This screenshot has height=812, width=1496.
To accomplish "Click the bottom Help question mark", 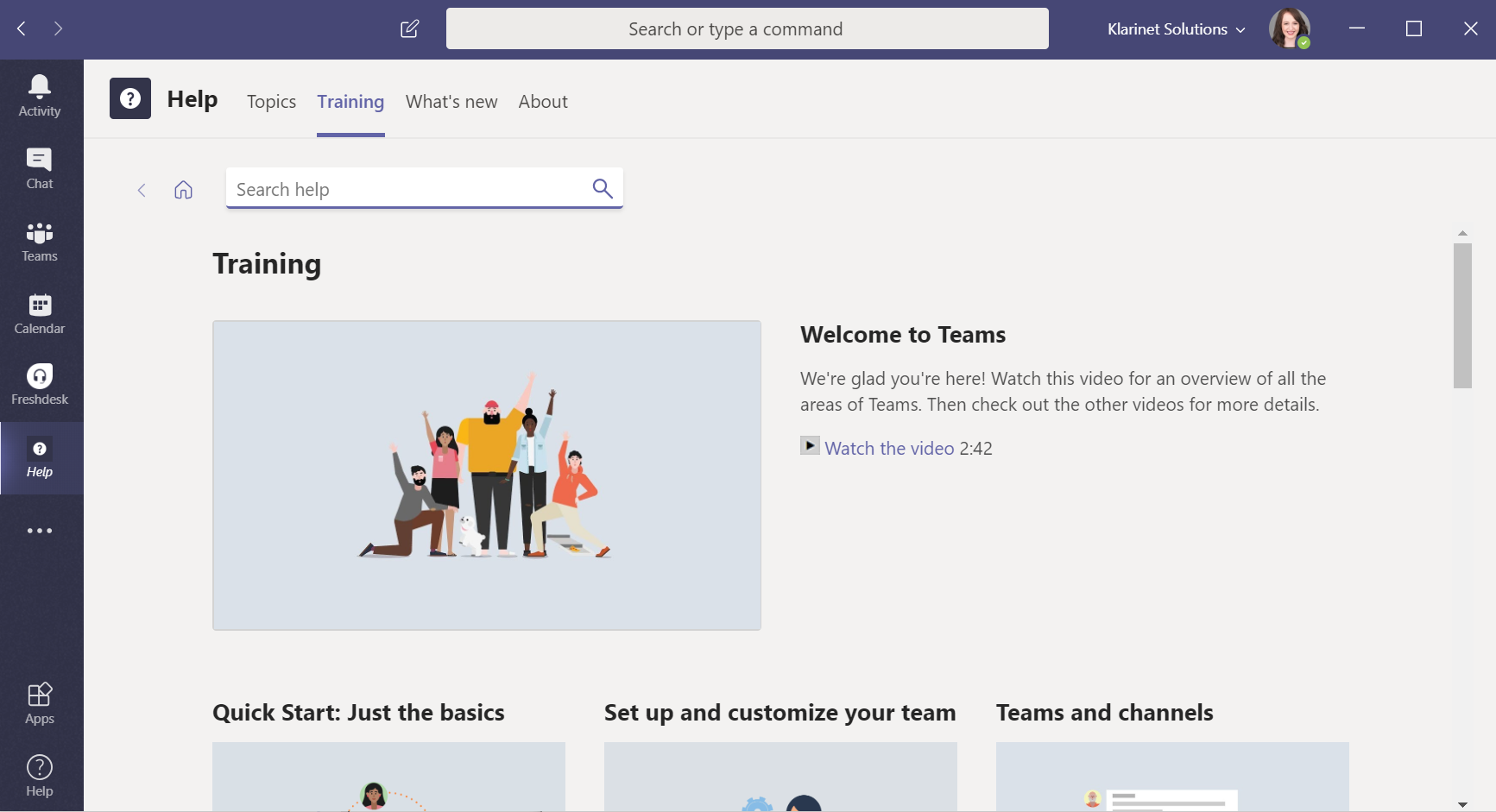I will click(40, 776).
